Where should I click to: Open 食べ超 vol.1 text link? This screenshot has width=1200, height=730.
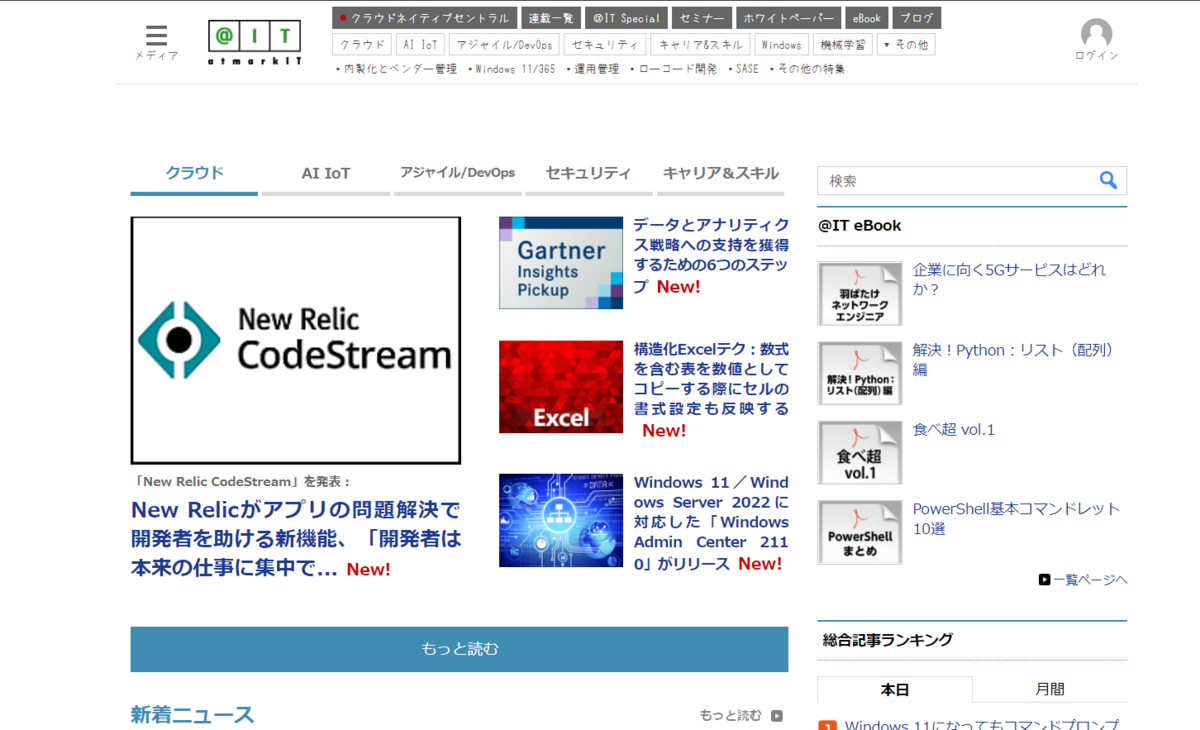(954, 430)
